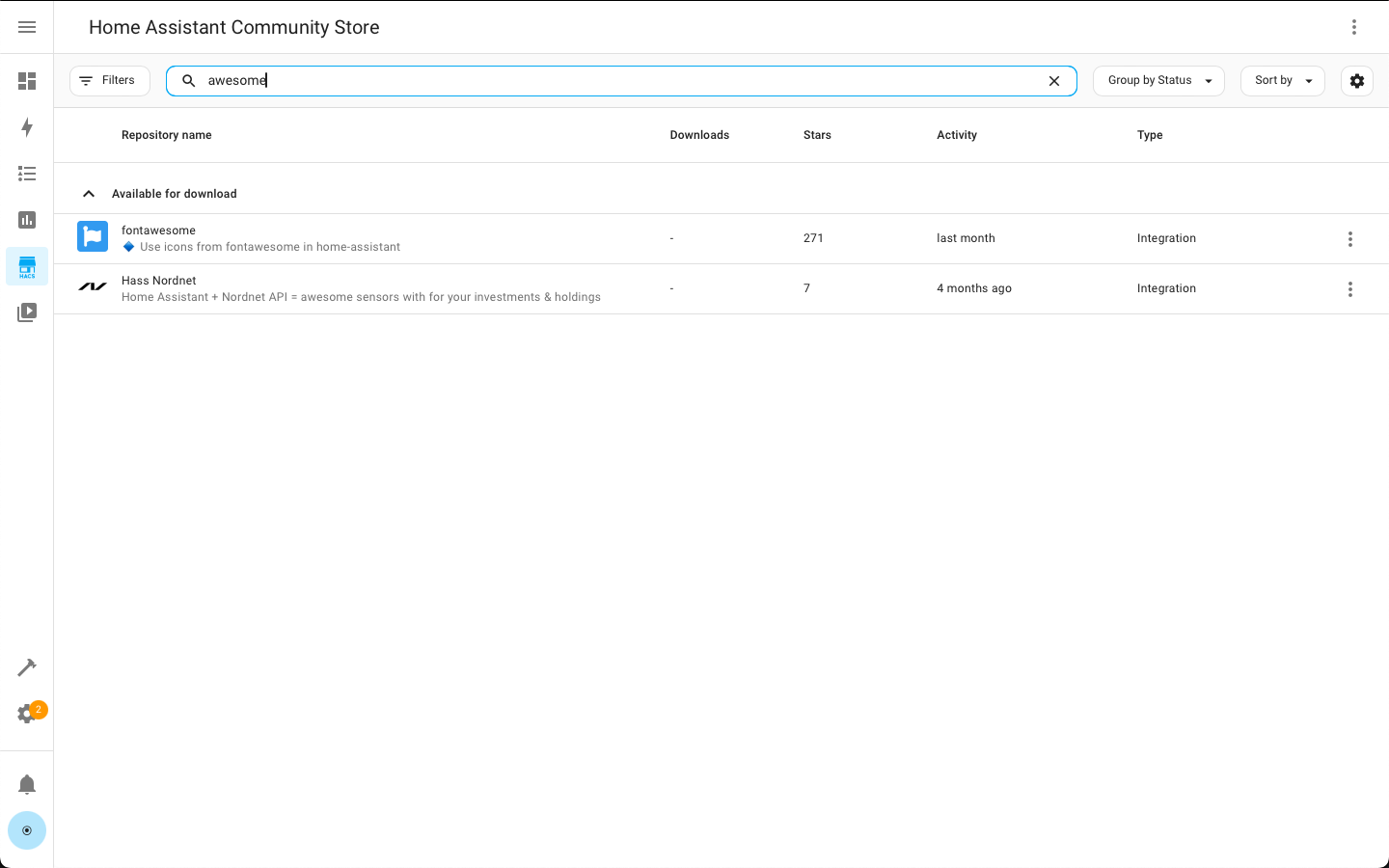Image resolution: width=1389 pixels, height=868 pixels.
Task: Click the 'last month' activity cell
Action: pyautogui.click(x=966, y=238)
